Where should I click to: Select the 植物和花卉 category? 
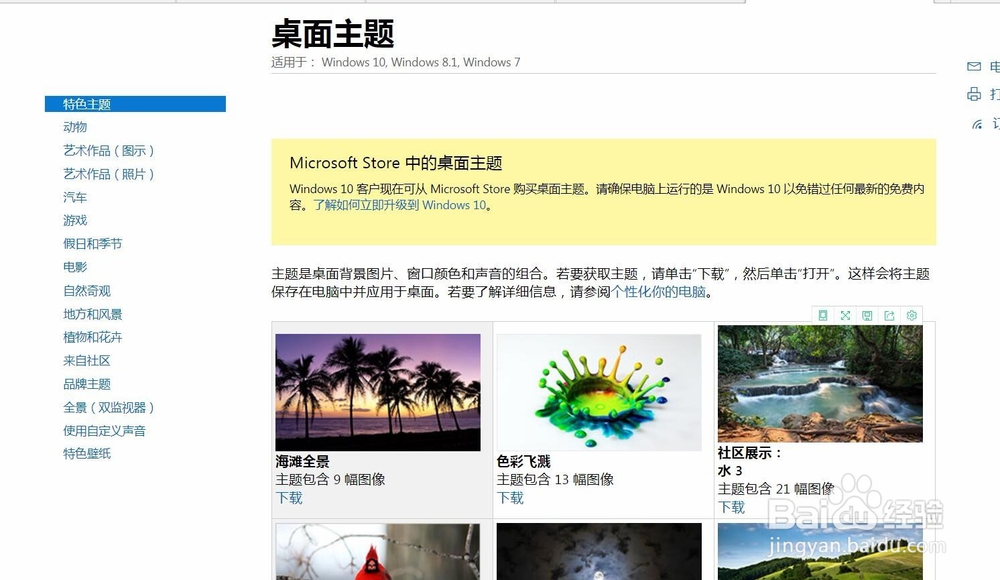coord(92,337)
